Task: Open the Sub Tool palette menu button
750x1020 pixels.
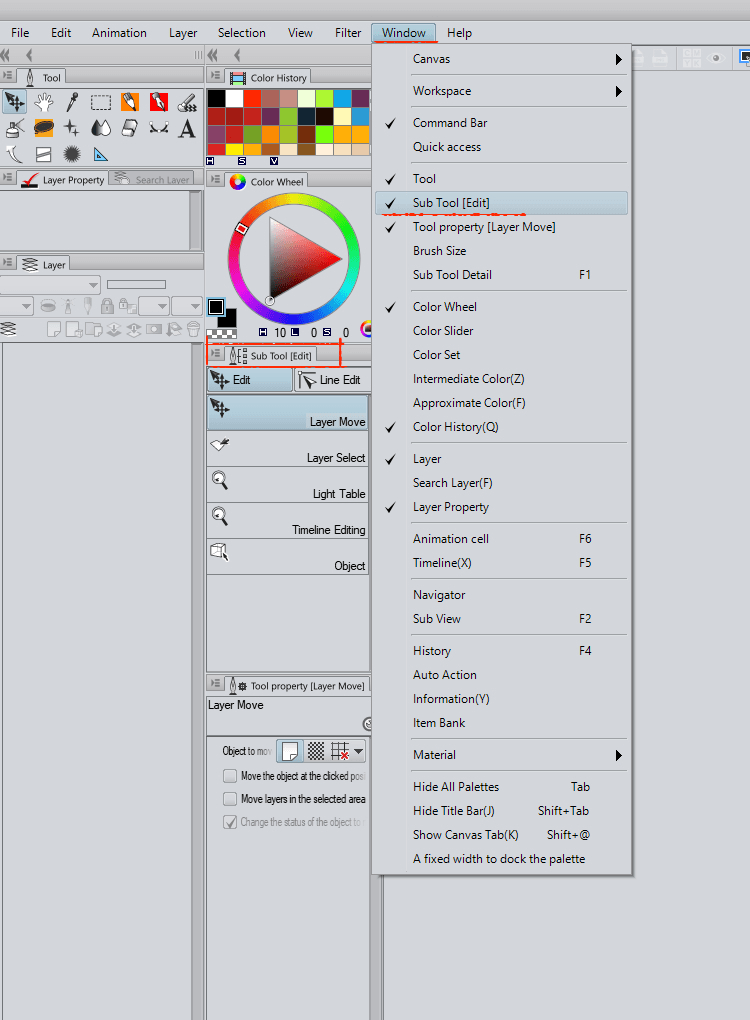Action: 215,354
